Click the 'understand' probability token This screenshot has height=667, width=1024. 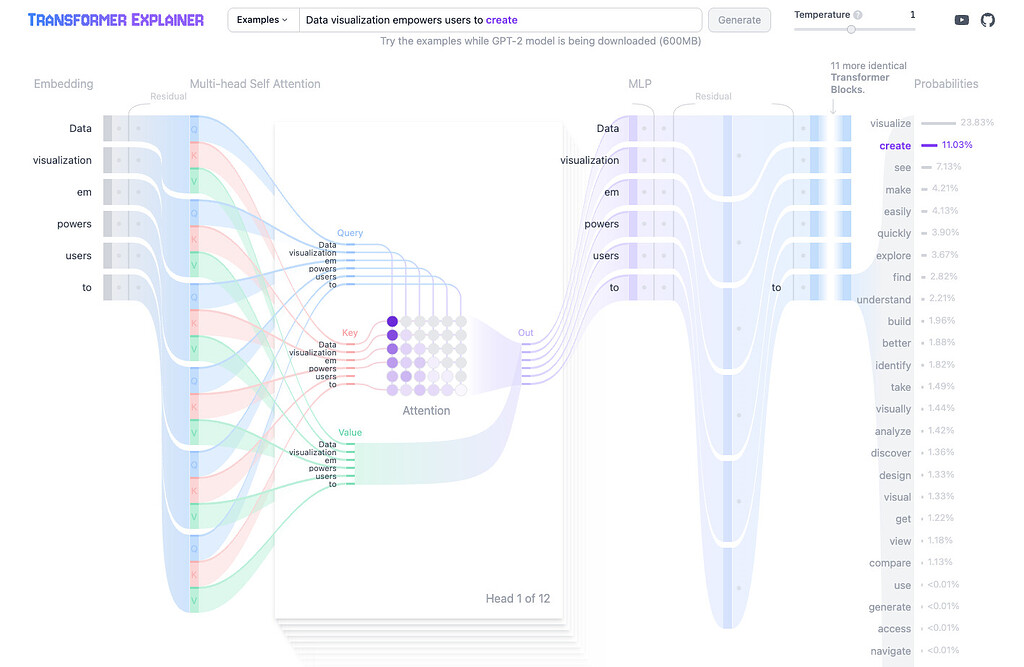(884, 299)
